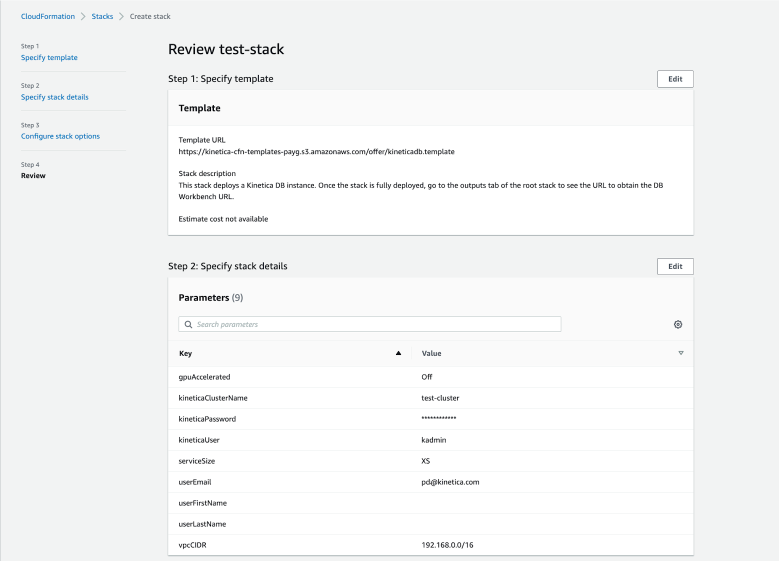Click the search magnifier icon
The image size is (779, 561).
pos(188,324)
